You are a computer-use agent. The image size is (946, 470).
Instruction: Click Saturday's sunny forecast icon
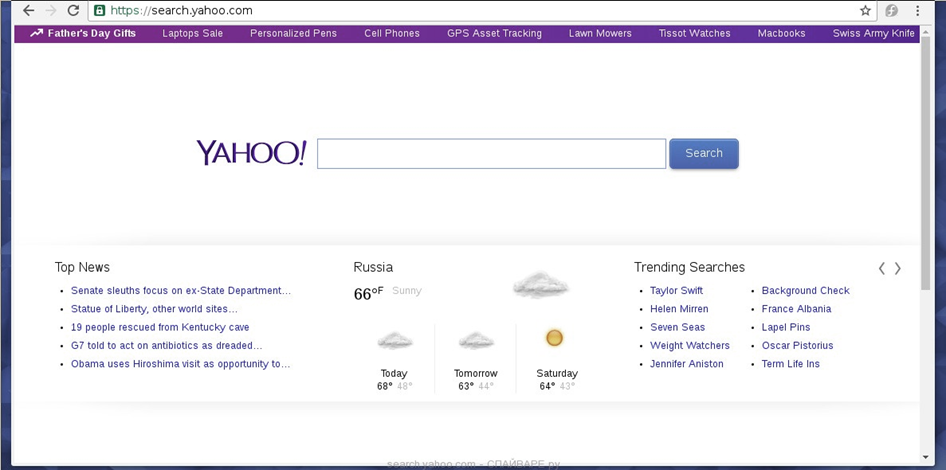point(554,338)
